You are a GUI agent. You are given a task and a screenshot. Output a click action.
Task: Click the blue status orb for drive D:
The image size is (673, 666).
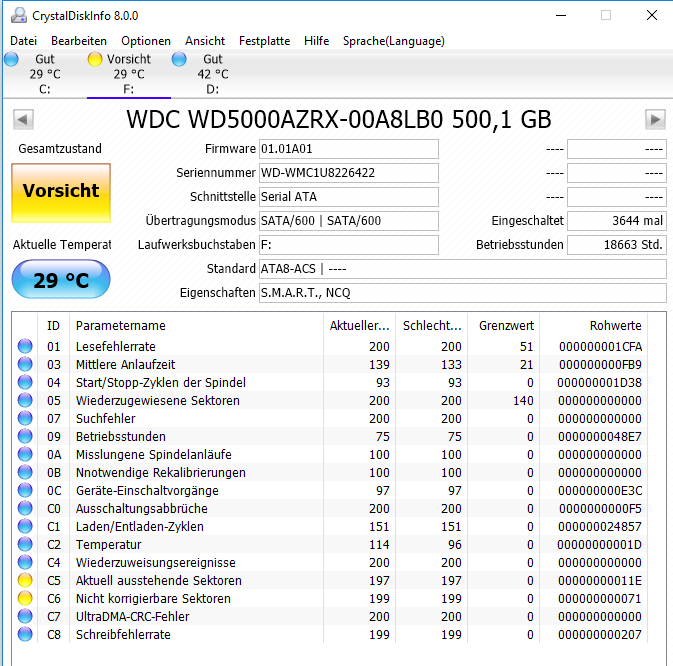point(179,59)
